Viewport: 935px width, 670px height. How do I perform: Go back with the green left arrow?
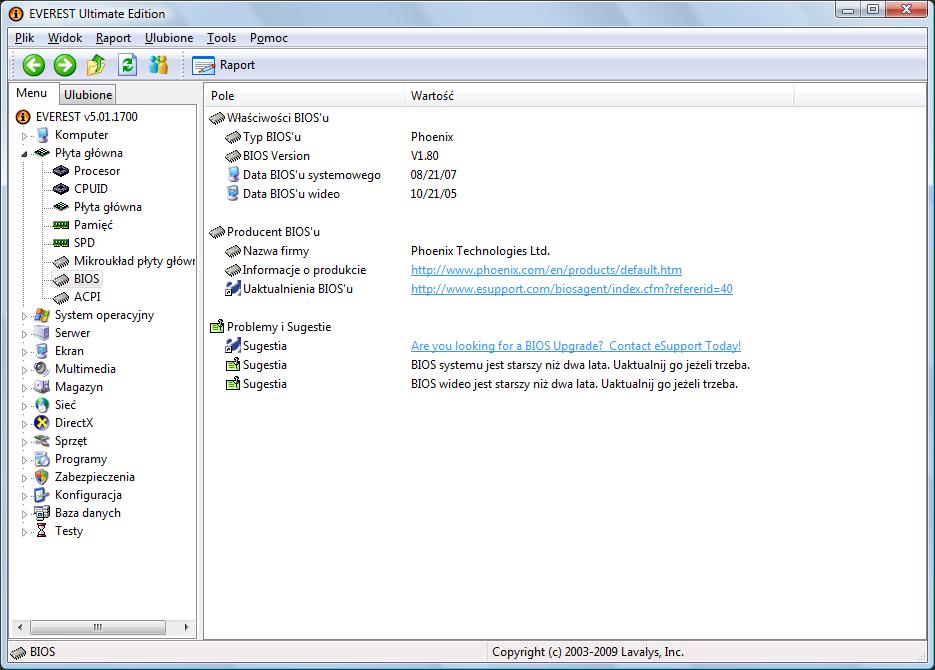pyautogui.click(x=34, y=65)
